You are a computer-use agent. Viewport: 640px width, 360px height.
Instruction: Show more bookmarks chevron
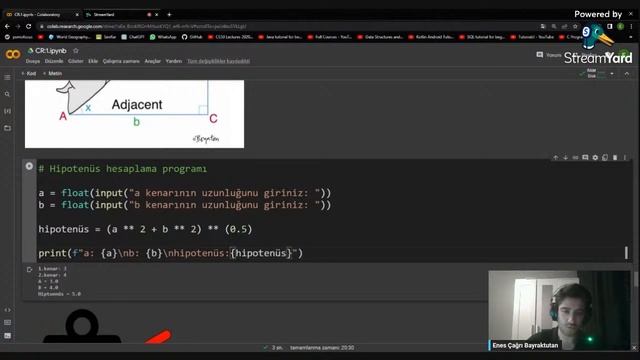tap(631, 37)
